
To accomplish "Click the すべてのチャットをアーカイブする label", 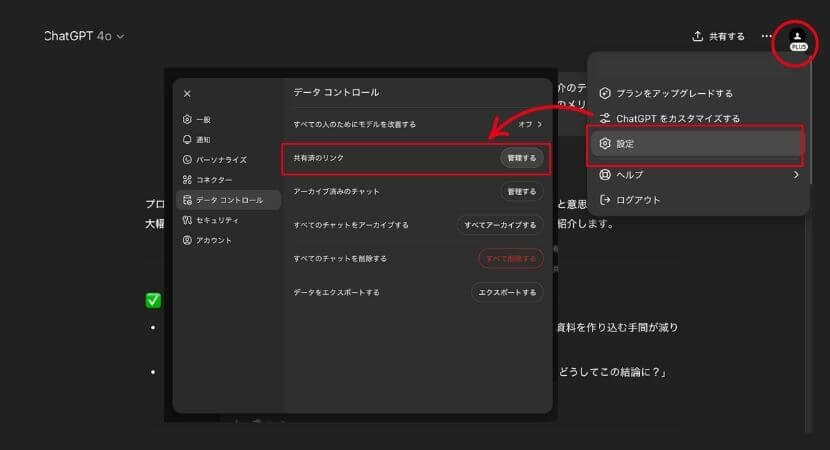I will (351, 225).
